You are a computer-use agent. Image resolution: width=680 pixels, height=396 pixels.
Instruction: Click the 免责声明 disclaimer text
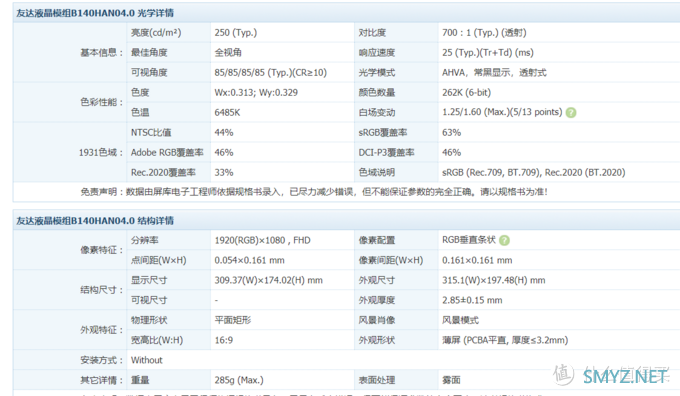pos(314,192)
